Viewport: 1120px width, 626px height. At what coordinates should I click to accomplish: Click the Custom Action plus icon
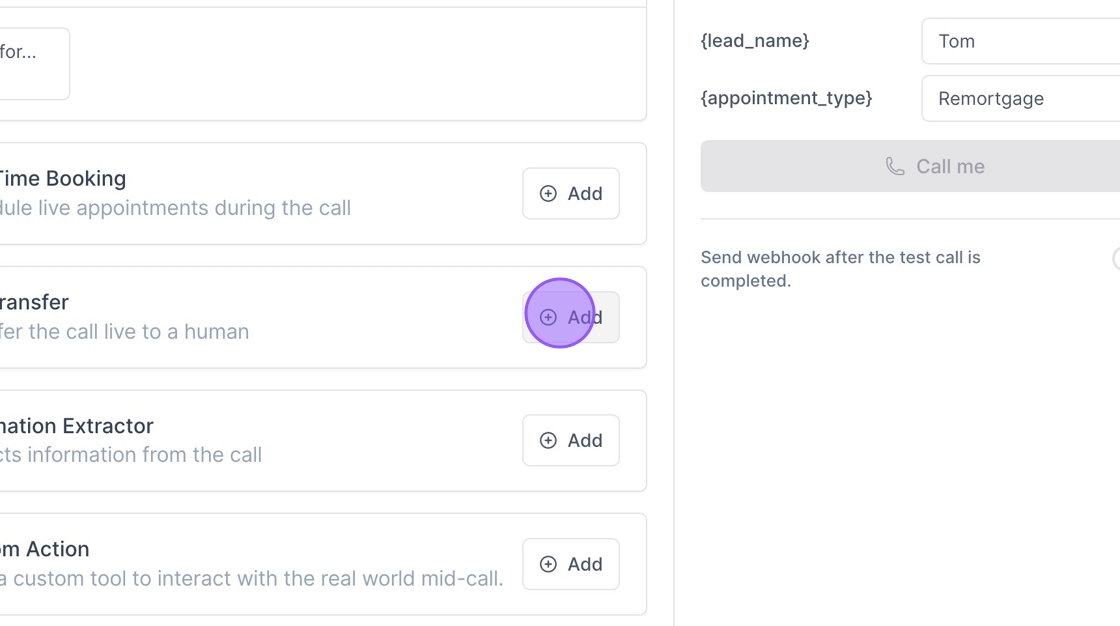[548, 565]
